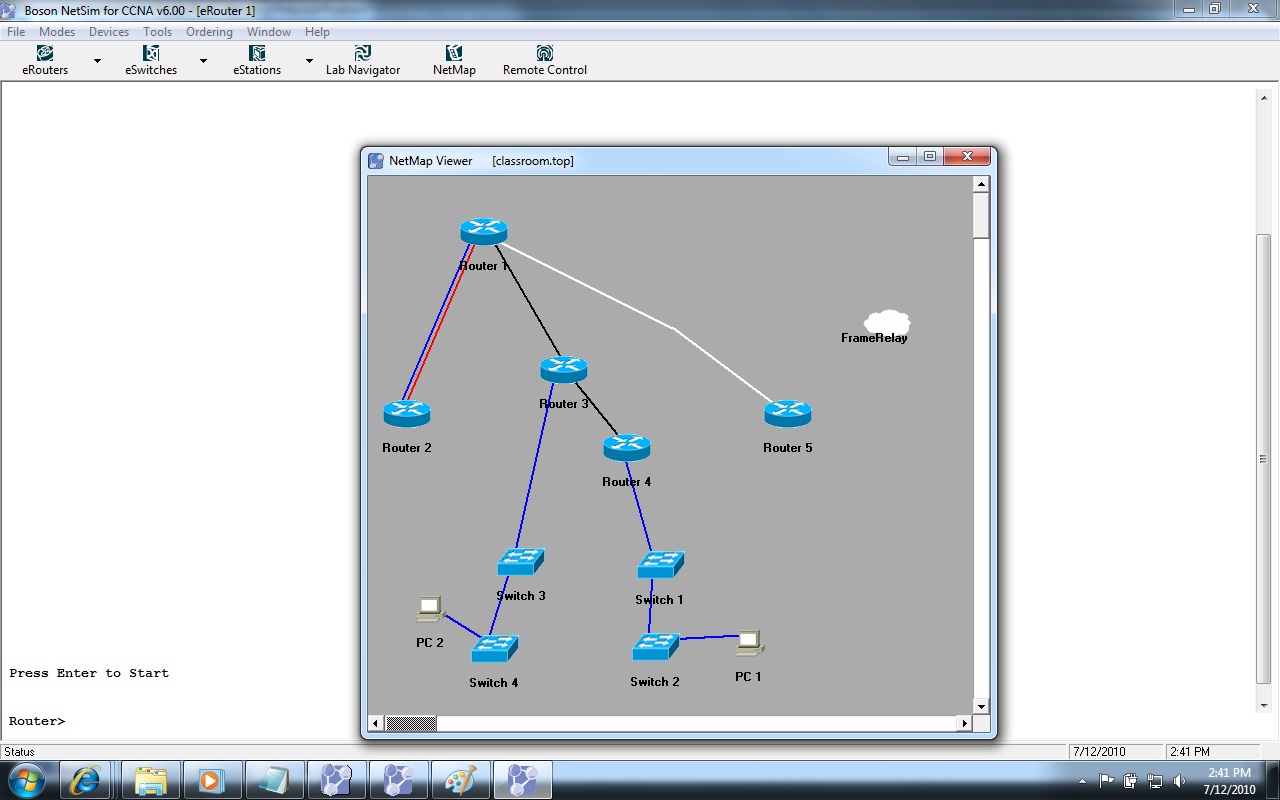Screen dimensions: 1280x800
Task: Open Paint from the taskbar
Action: pyautogui.click(x=459, y=779)
